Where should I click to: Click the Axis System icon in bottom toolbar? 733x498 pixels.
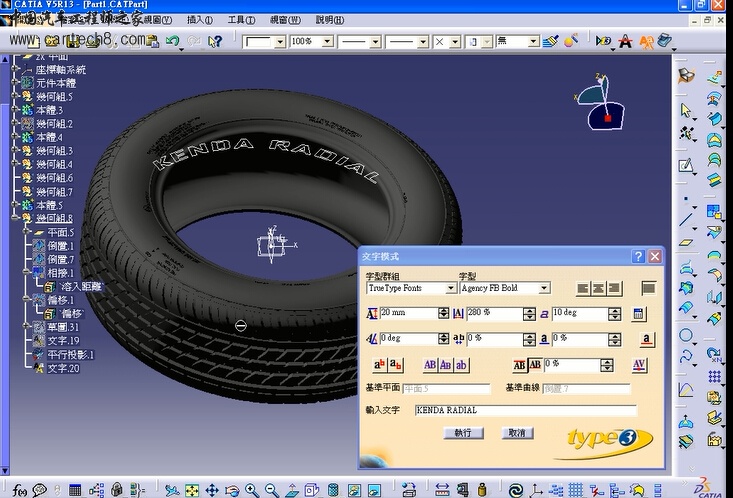(x=536, y=490)
